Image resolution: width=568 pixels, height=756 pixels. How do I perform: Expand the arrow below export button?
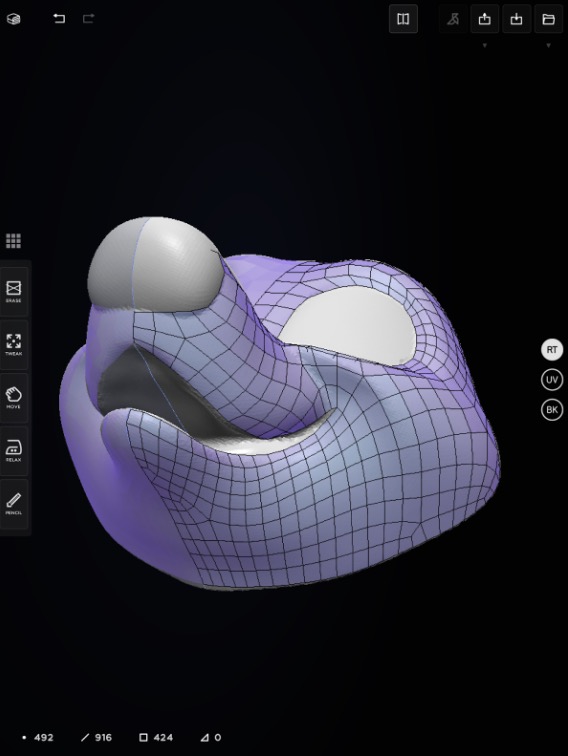pyautogui.click(x=485, y=45)
